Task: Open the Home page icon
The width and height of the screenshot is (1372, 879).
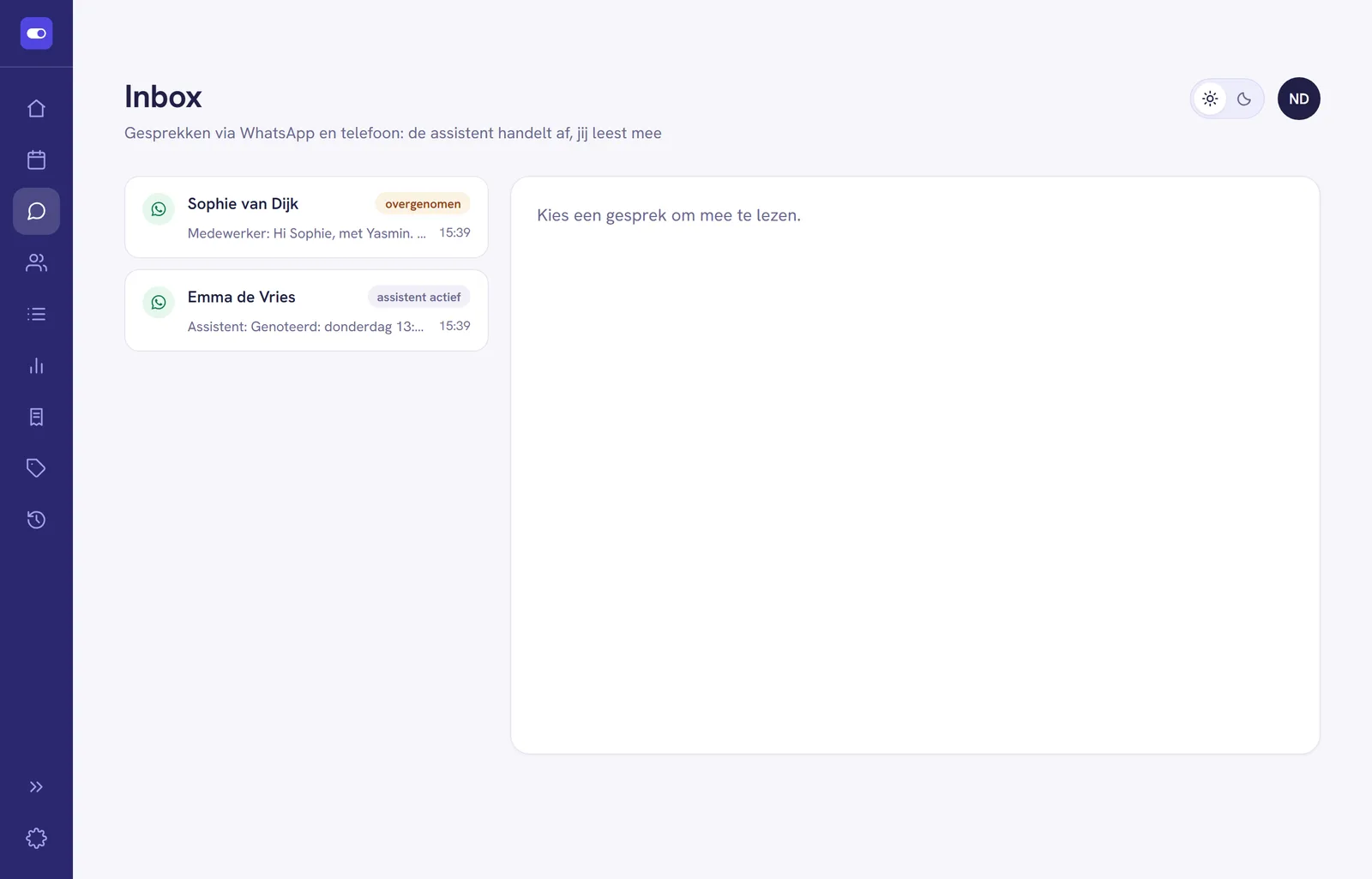Action: 36,108
